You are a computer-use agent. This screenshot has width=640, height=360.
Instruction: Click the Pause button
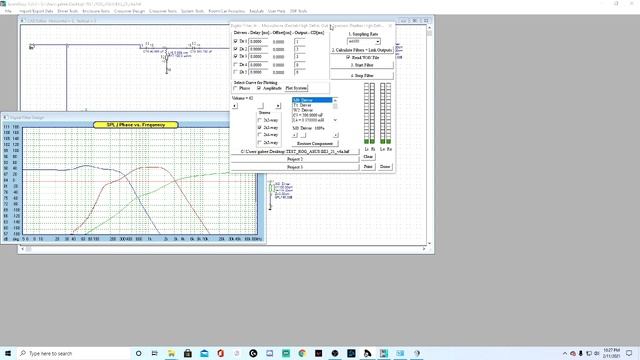pyautogui.click(x=368, y=167)
